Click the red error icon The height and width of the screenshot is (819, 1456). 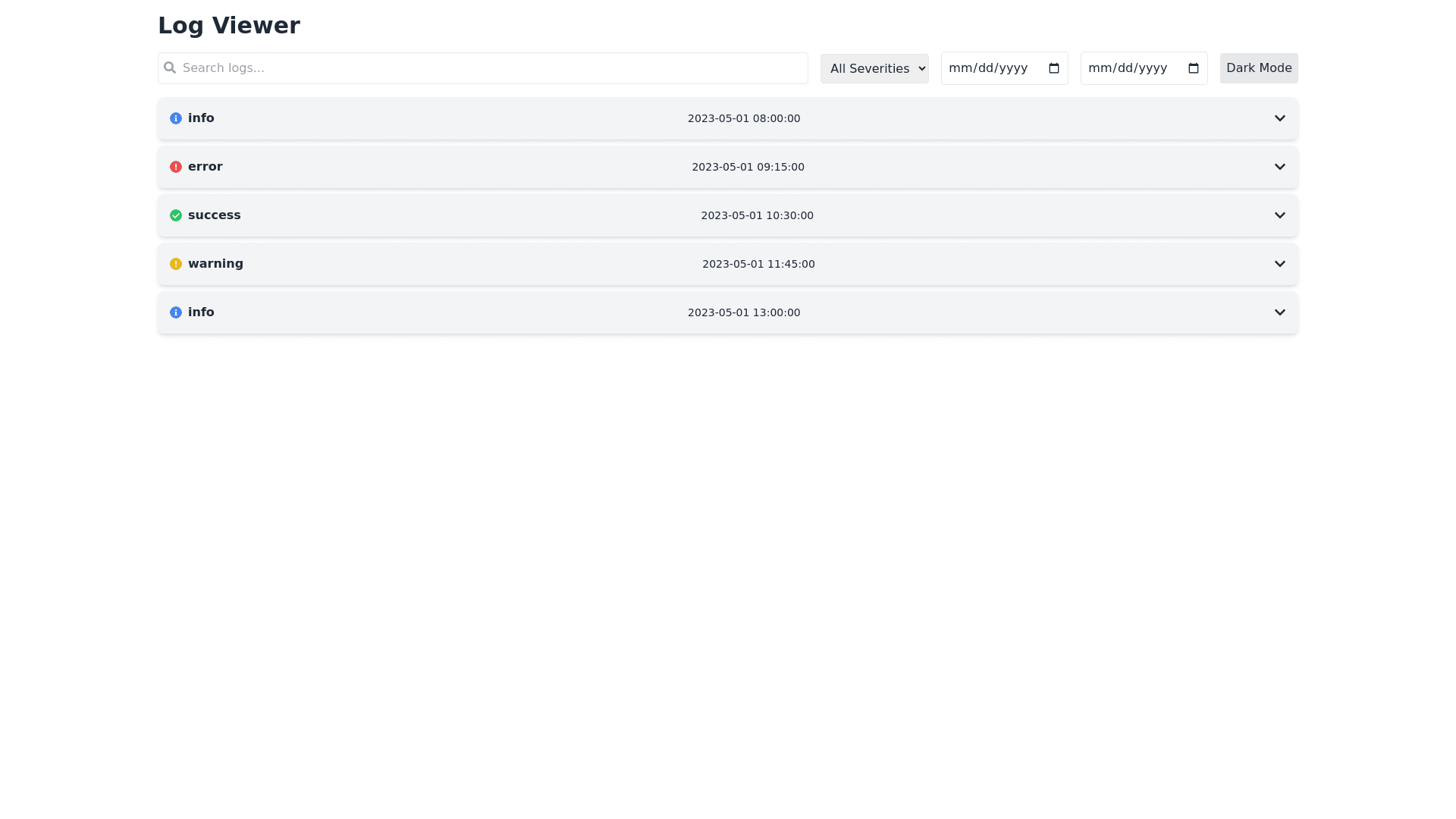176,167
